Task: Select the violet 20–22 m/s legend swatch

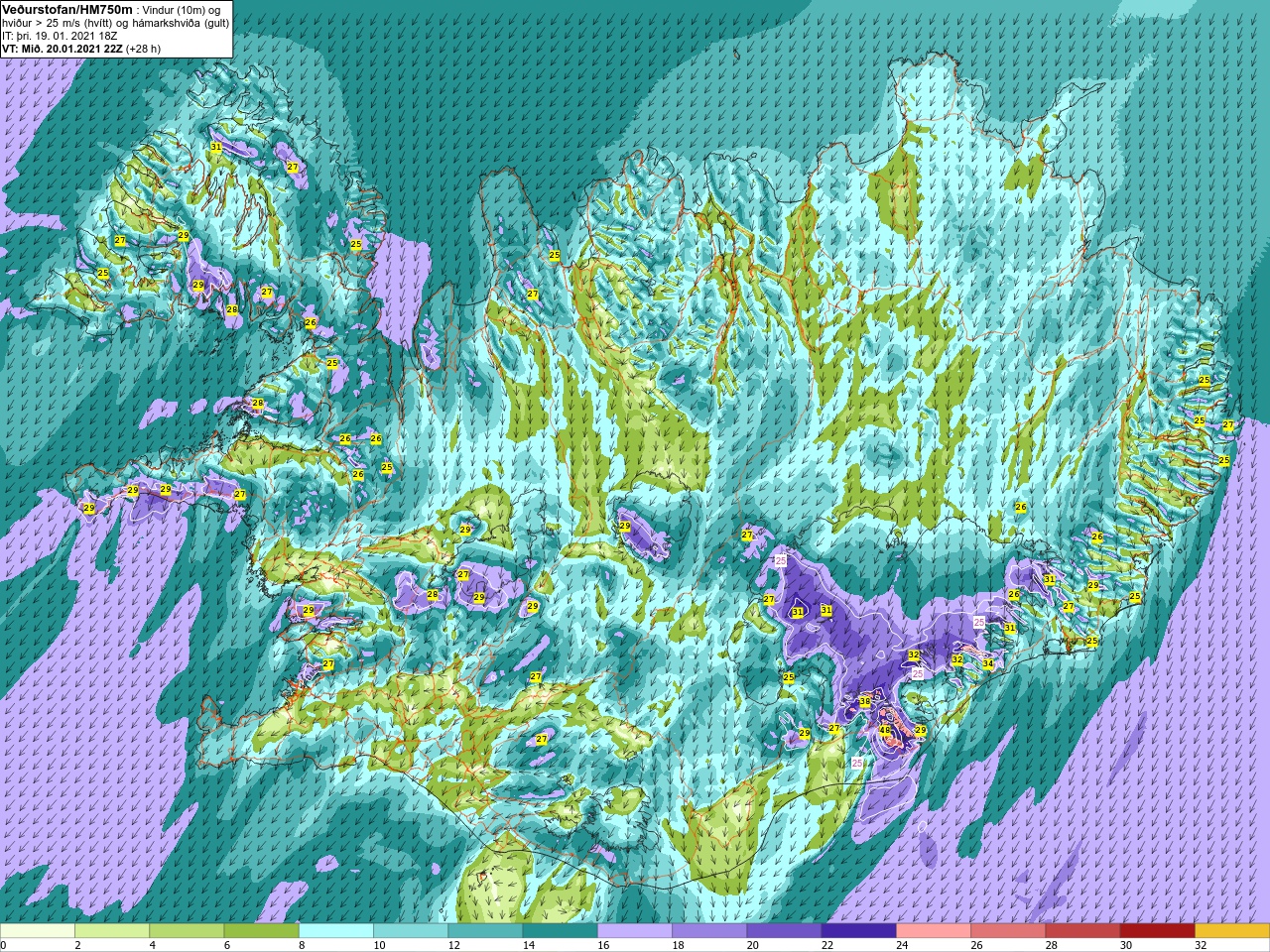Action: pyautogui.click(x=784, y=931)
